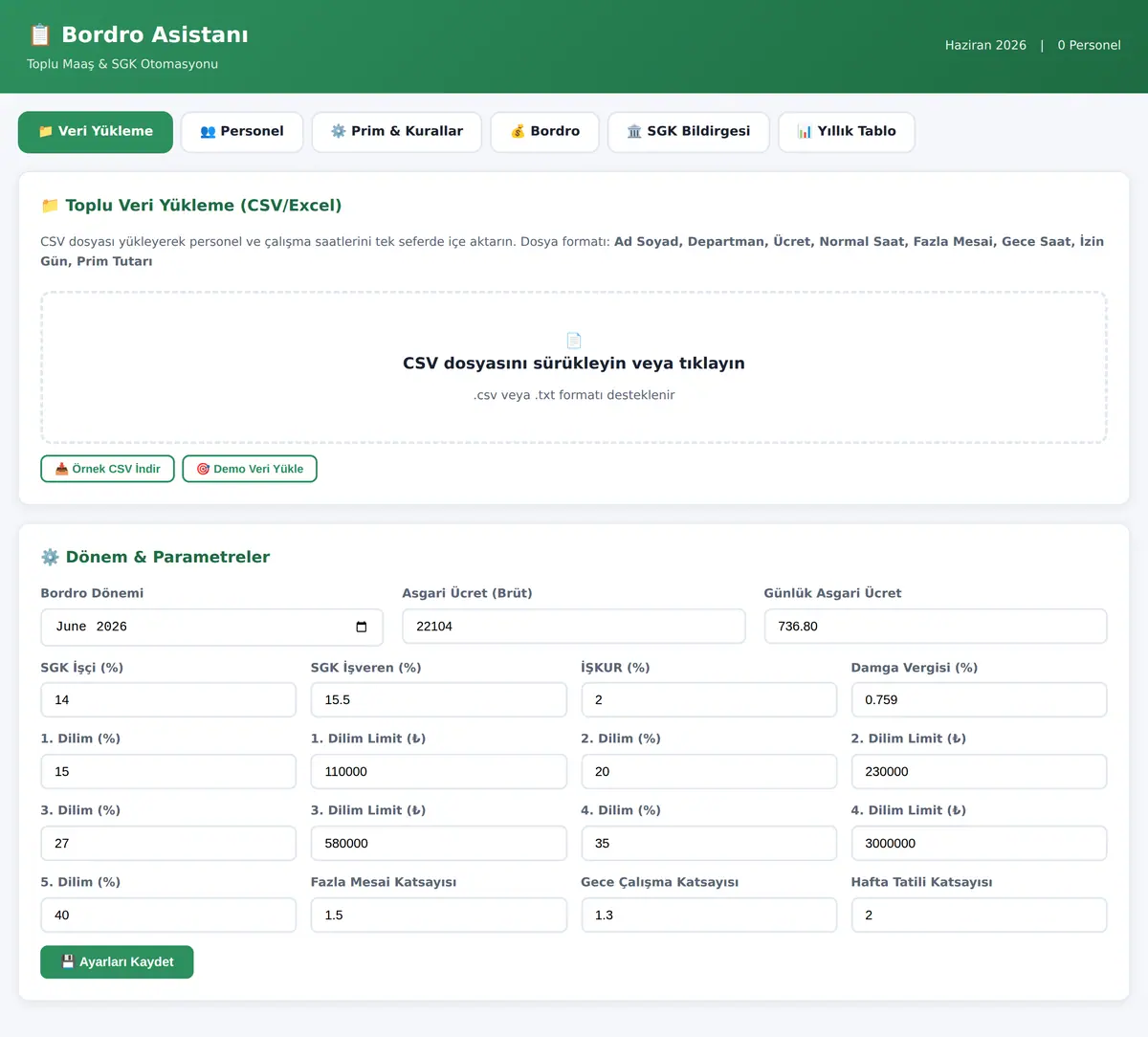Viewport: 1148px width, 1037px height.
Task: Switch to the SGK Bildirgesi tab
Action: click(x=689, y=132)
